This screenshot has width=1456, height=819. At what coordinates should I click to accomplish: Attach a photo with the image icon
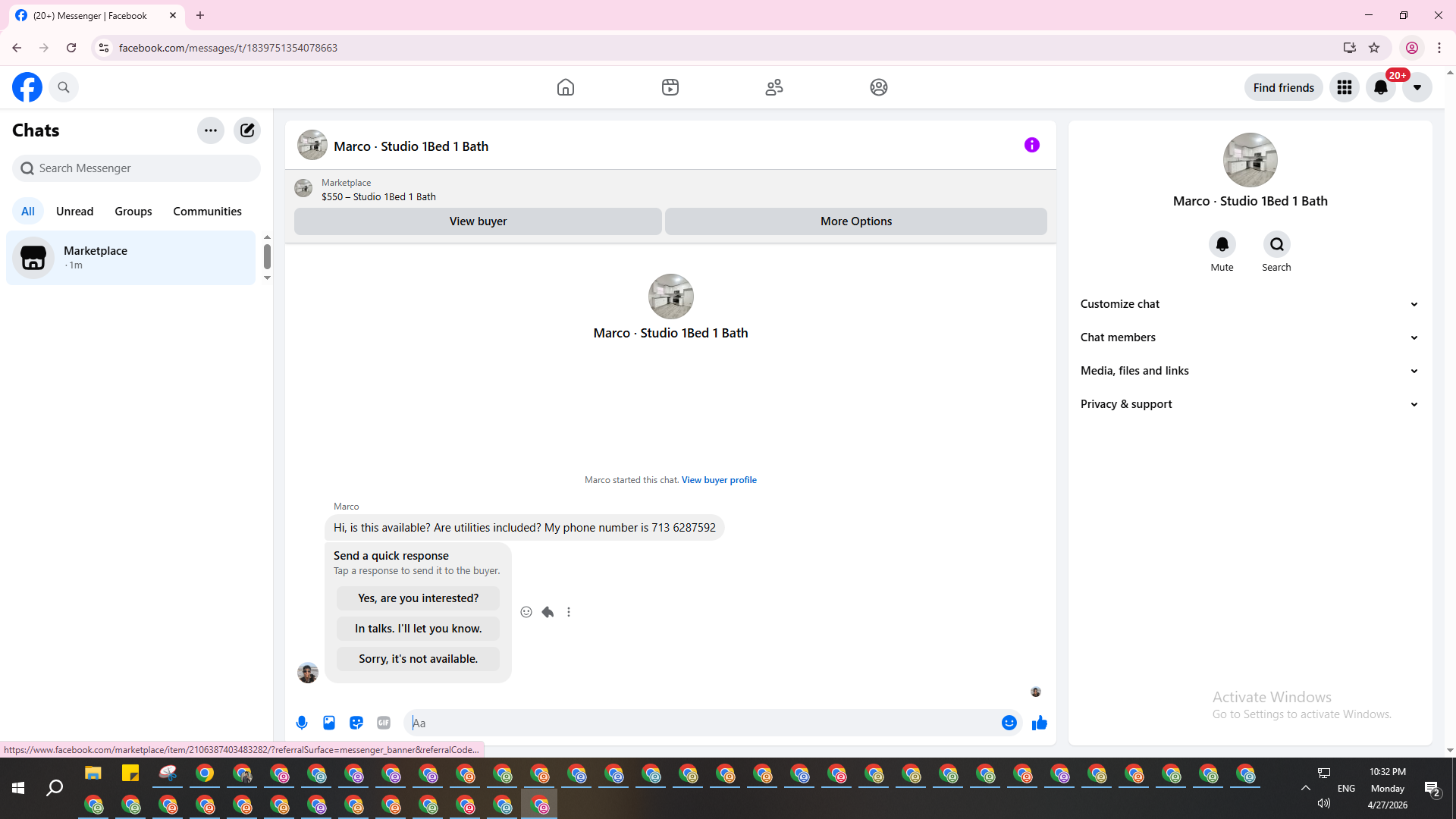(x=329, y=723)
